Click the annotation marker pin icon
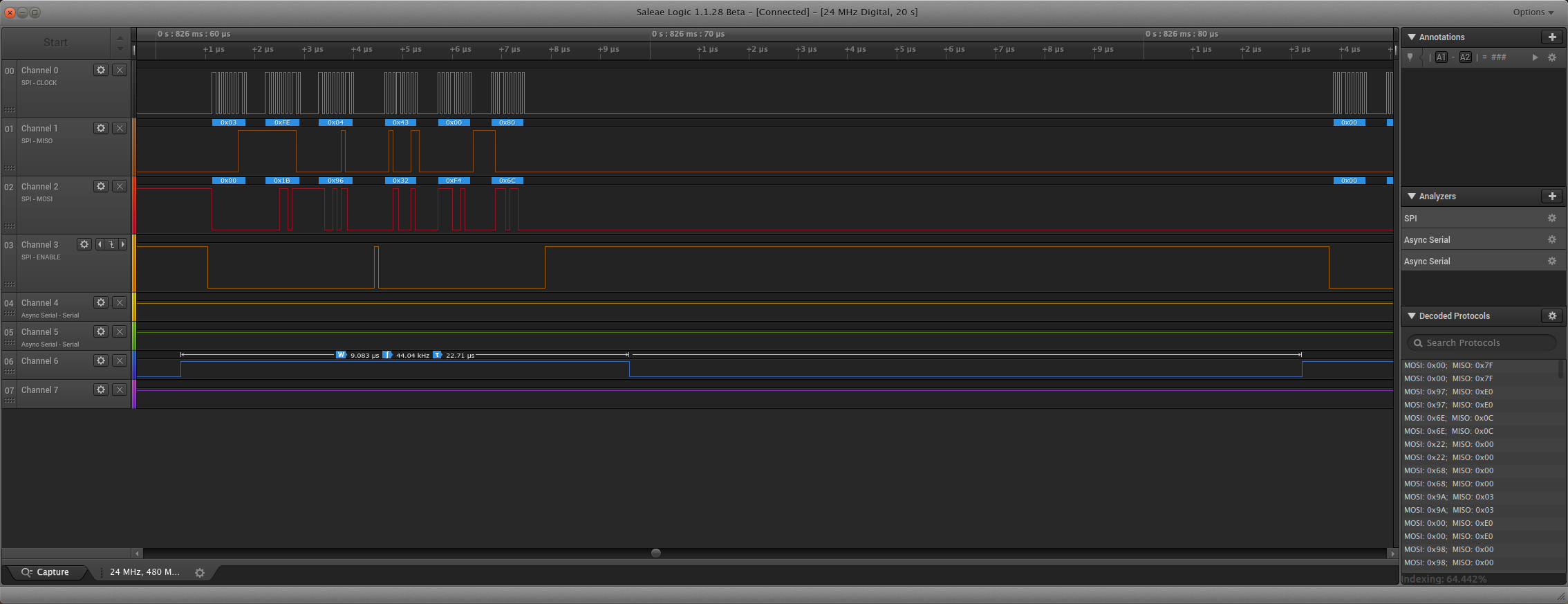 (x=1410, y=57)
